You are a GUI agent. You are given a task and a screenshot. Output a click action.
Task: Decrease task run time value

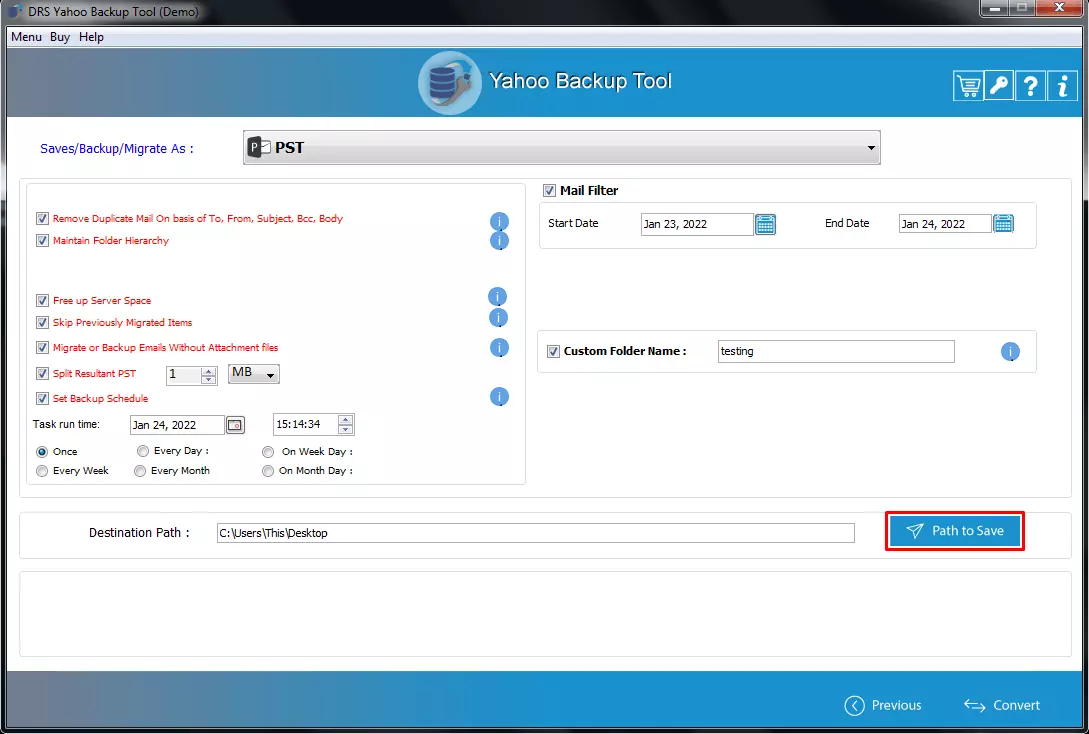click(345, 429)
